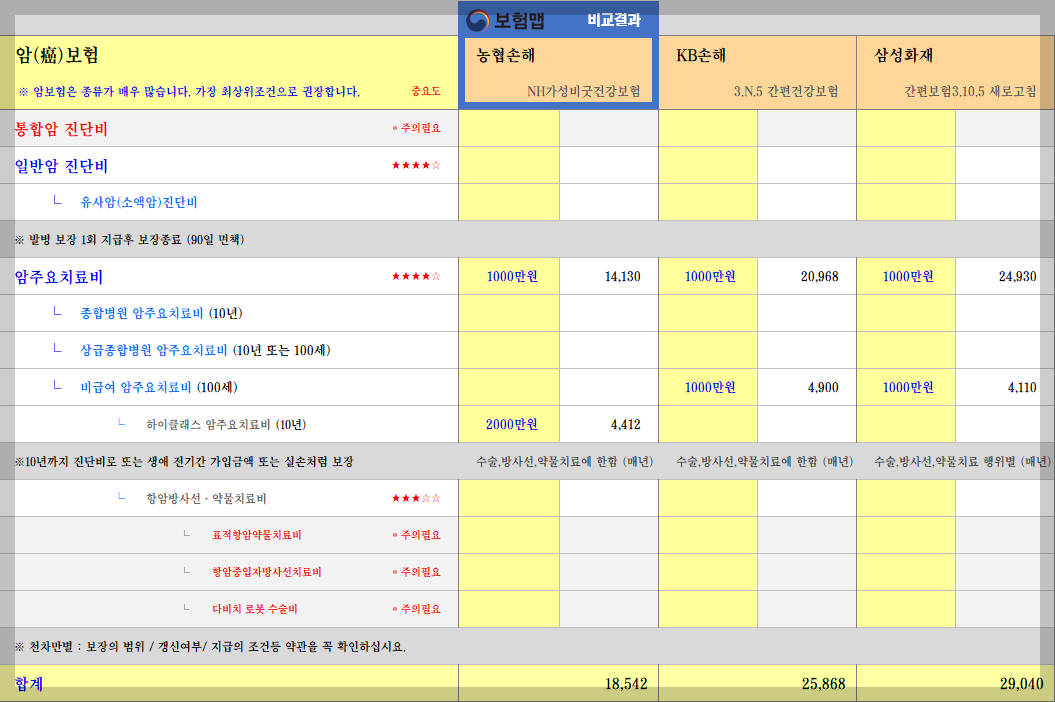Click the 표적항암약물치료비 row label
Image resolution: width=1055 pixels, height=702 pixels.
point(256,535)
